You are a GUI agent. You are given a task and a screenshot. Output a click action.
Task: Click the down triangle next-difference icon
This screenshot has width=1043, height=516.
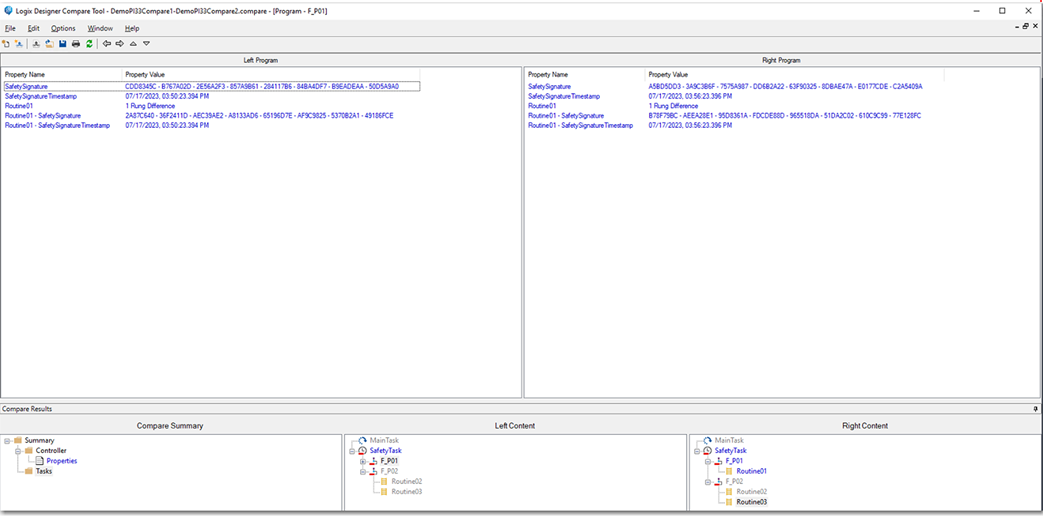tap(146, 44)
